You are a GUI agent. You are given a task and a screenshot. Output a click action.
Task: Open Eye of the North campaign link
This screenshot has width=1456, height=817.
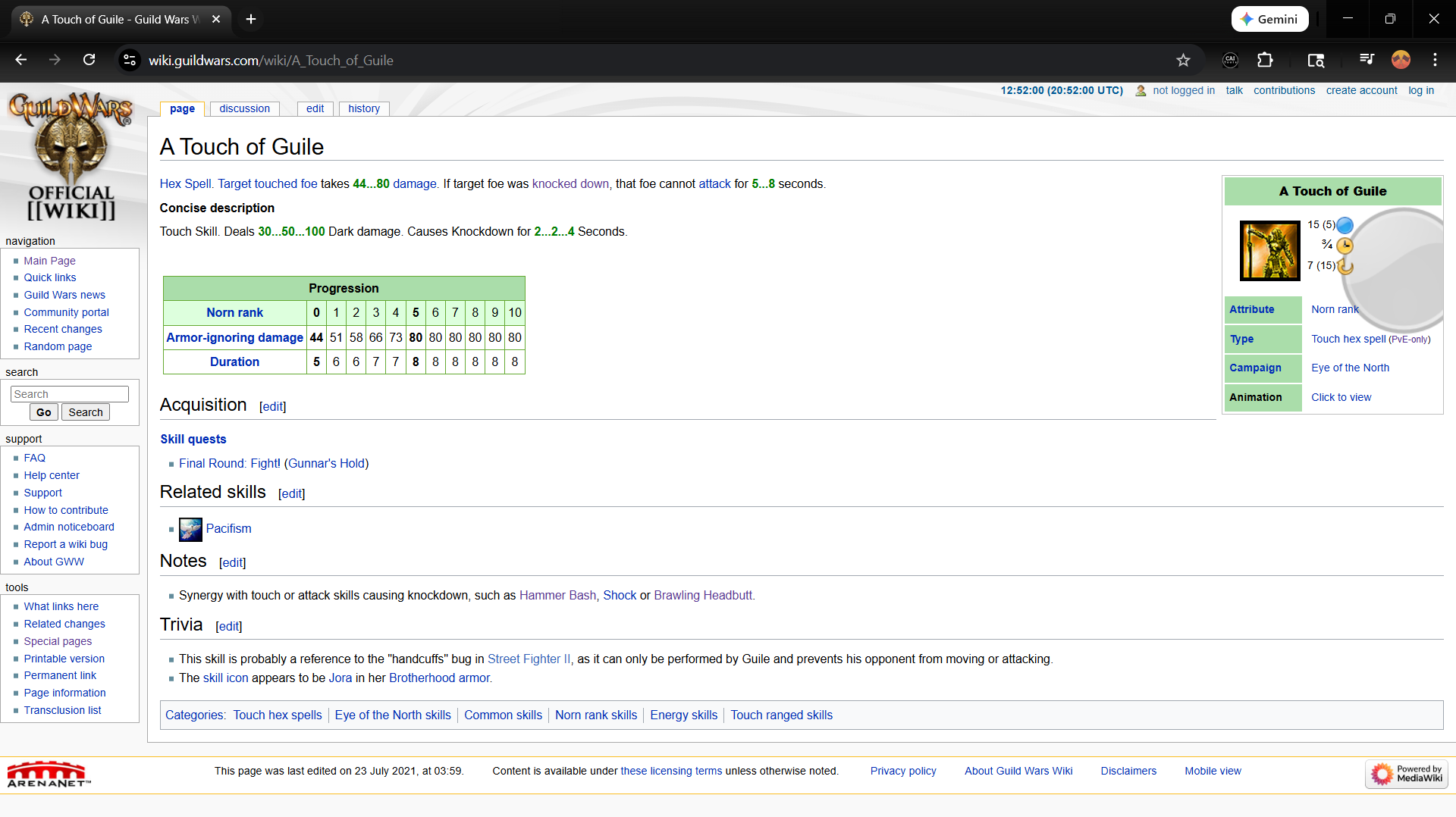coord(1350,368)
